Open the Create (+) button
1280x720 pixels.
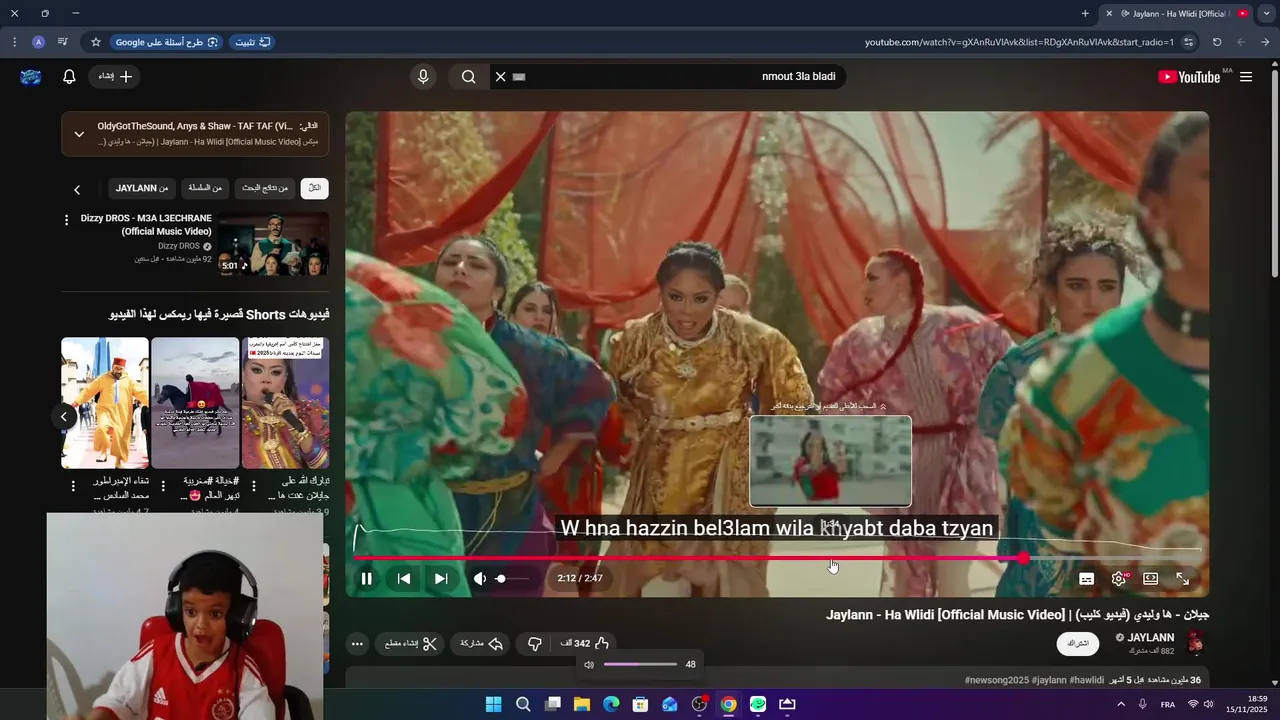(115, 77)
